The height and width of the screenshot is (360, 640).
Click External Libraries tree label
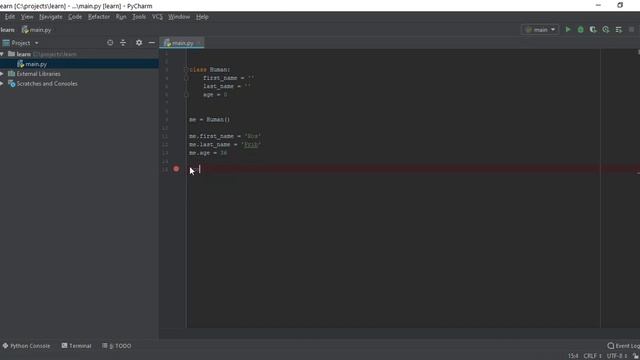38,74
